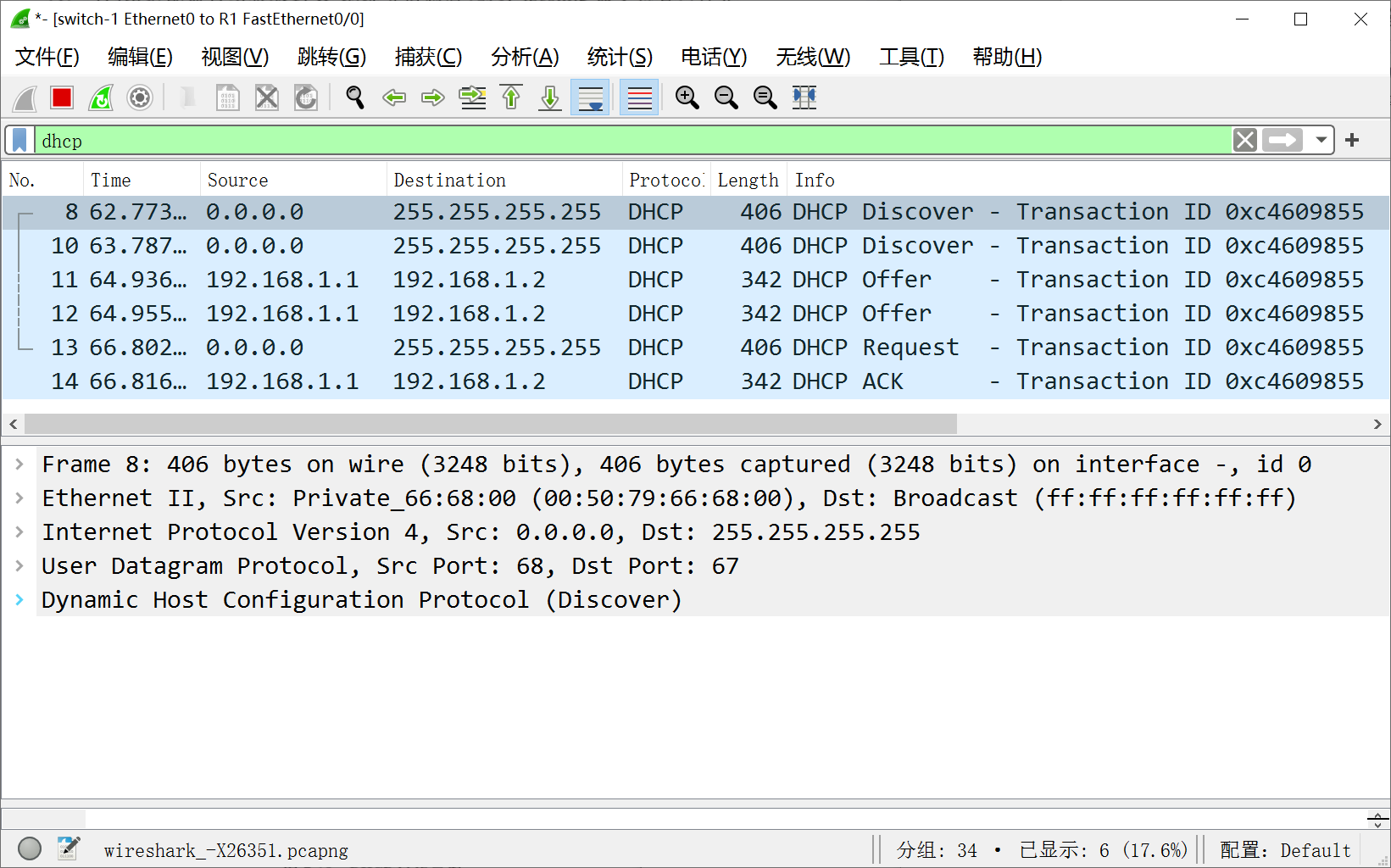
Task: Expand the Frame 8 details
Action: (x=19, y=464)
